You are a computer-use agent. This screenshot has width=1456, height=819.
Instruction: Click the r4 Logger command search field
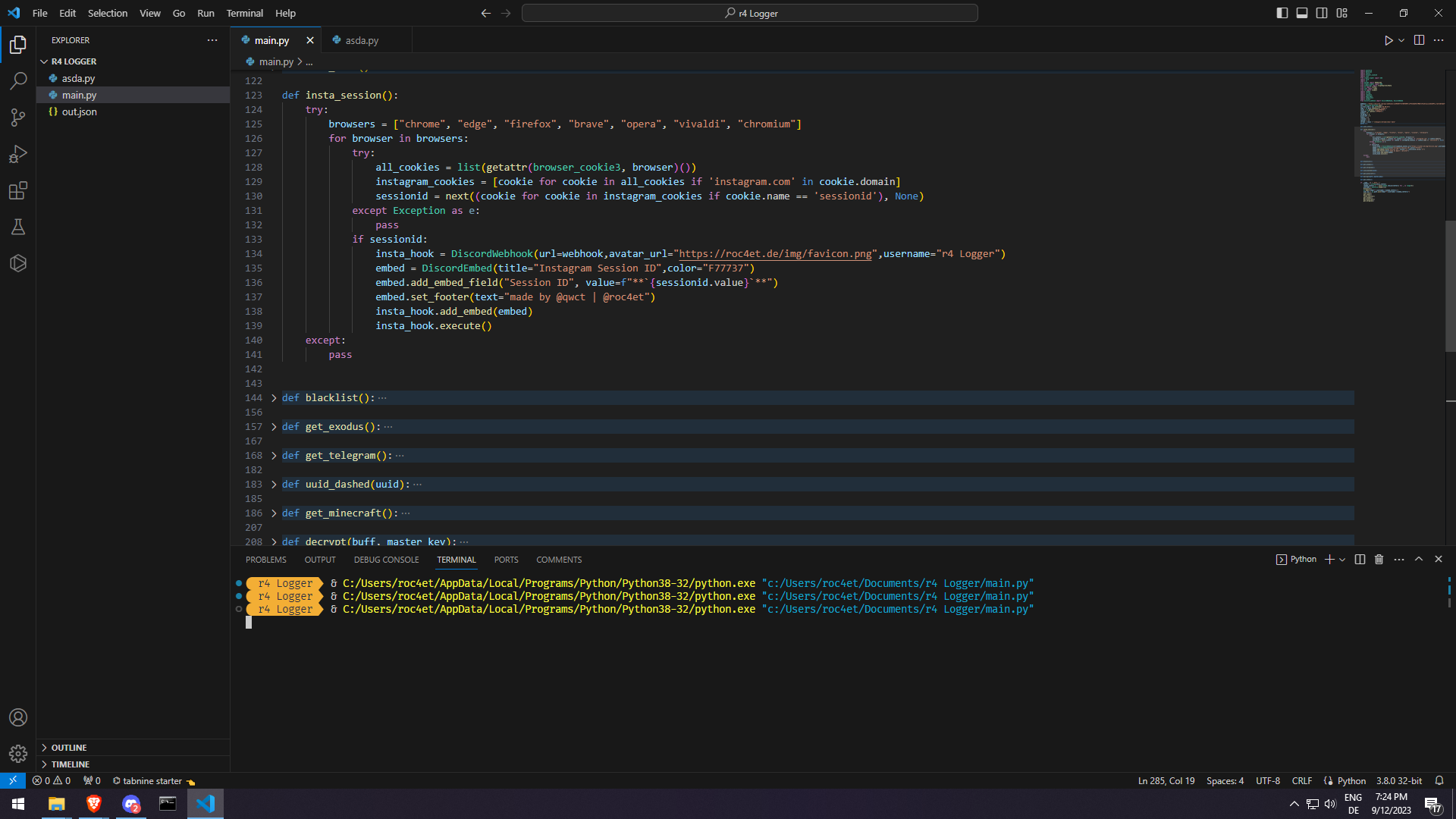(749, 13)
